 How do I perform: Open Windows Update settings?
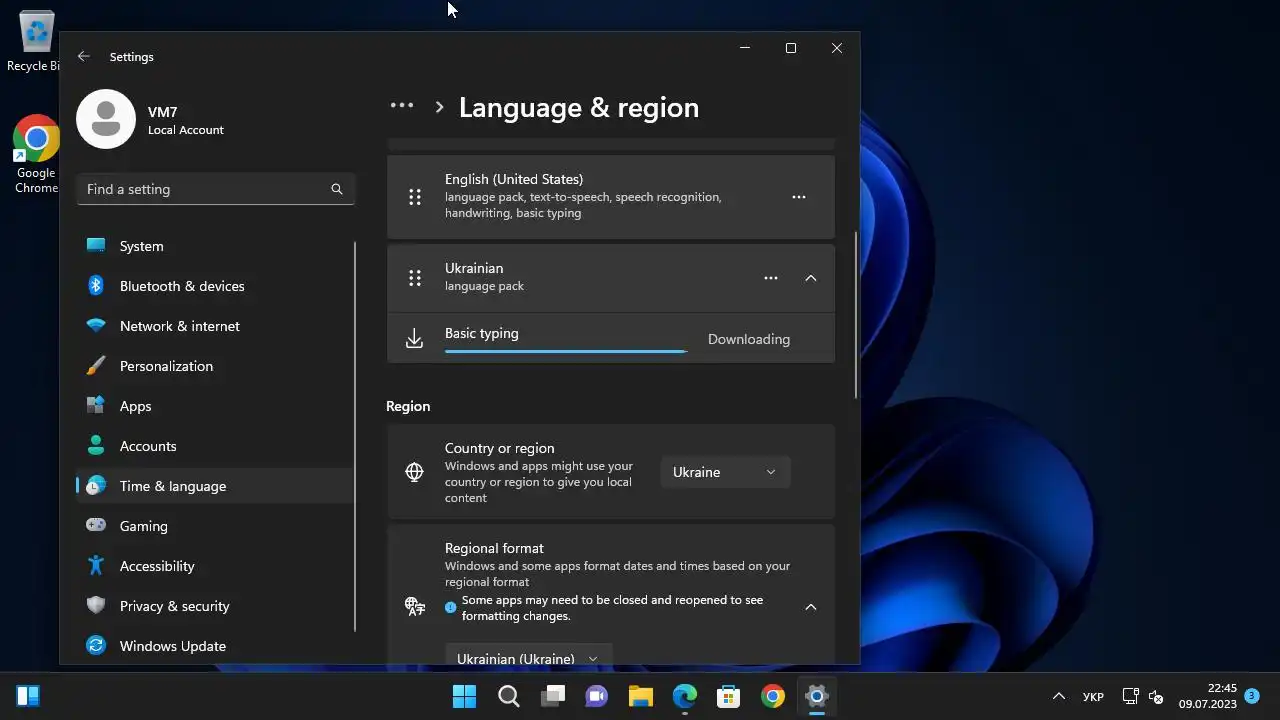click(x=215, y=646)
